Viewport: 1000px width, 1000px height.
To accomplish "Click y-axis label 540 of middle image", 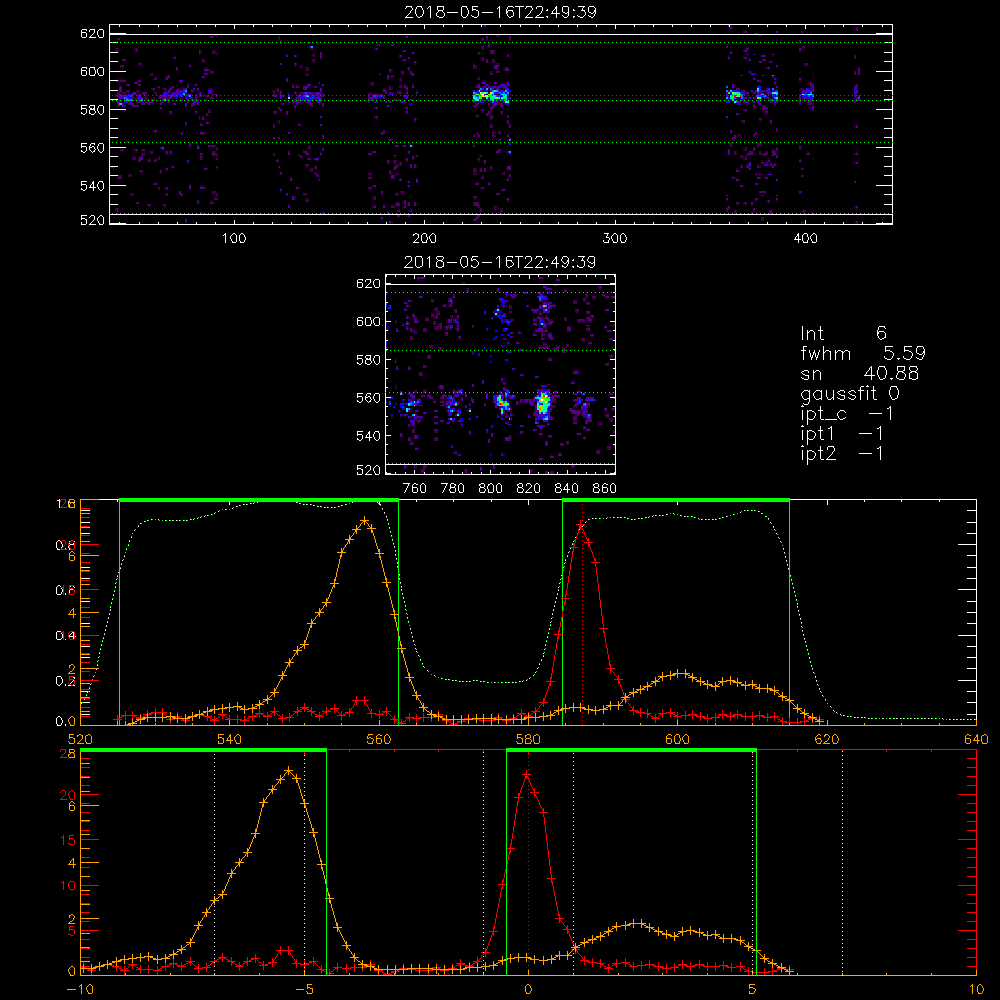I will tap(368, 436).
